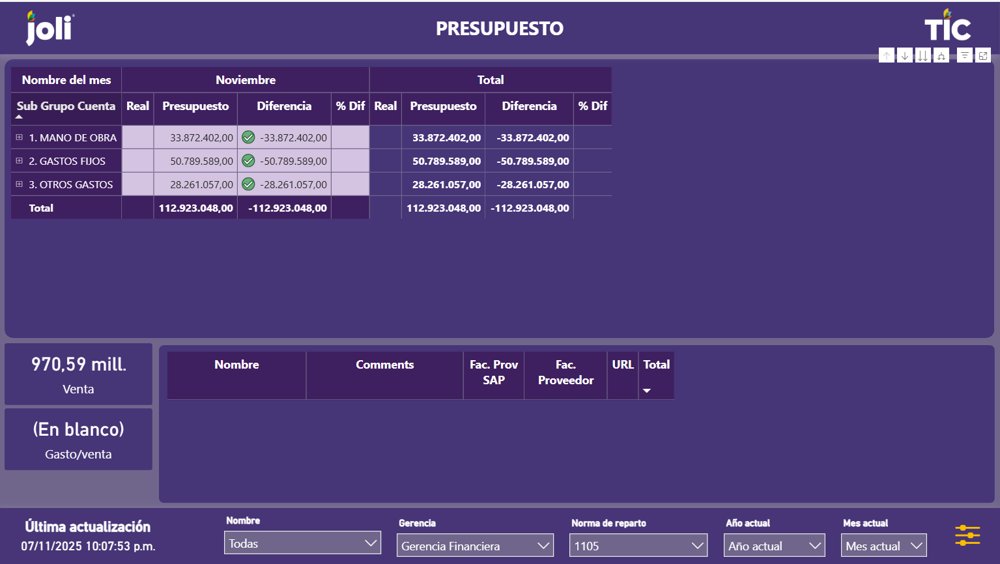Click the drill up arrow icon
The height and width of the screenshot is (564, 1000).
(x=887, y=56)
